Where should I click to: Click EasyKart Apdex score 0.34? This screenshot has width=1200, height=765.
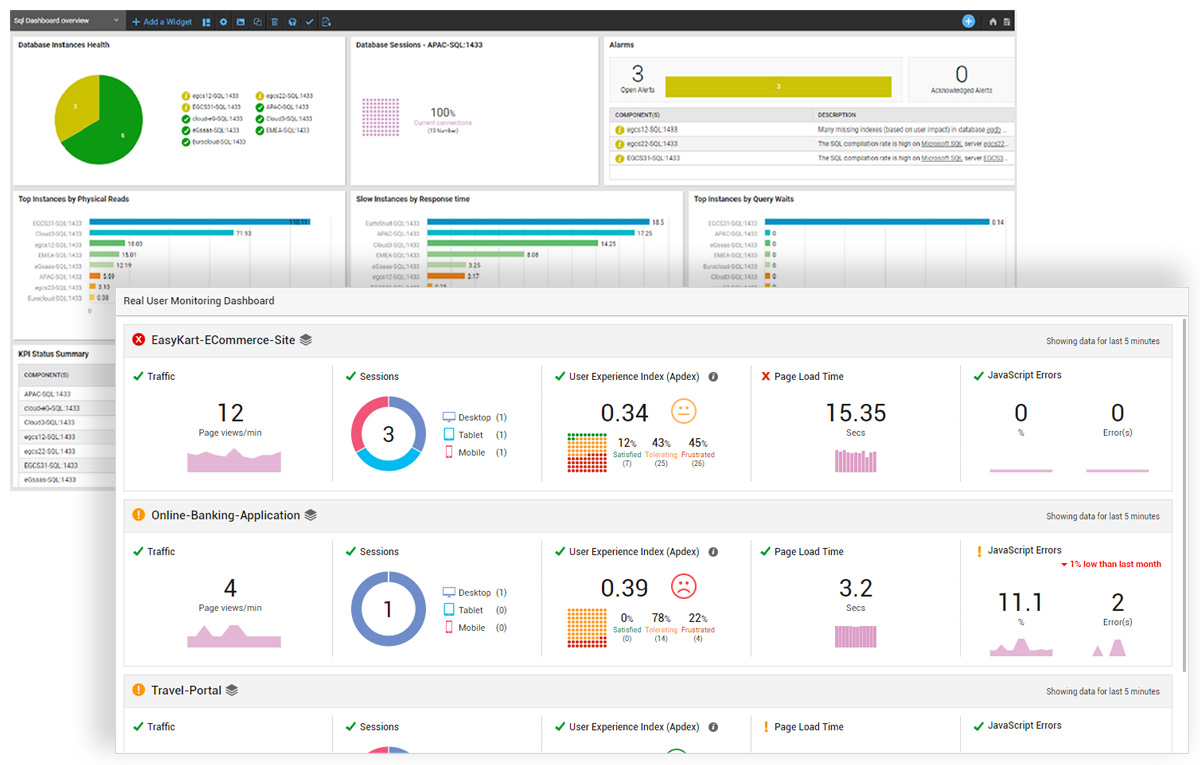[624, 413]
